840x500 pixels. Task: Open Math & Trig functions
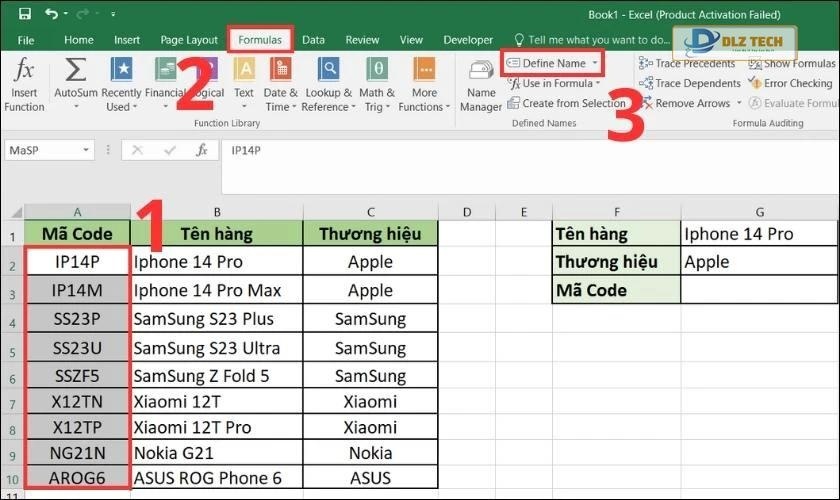click(x=378, y=72)
